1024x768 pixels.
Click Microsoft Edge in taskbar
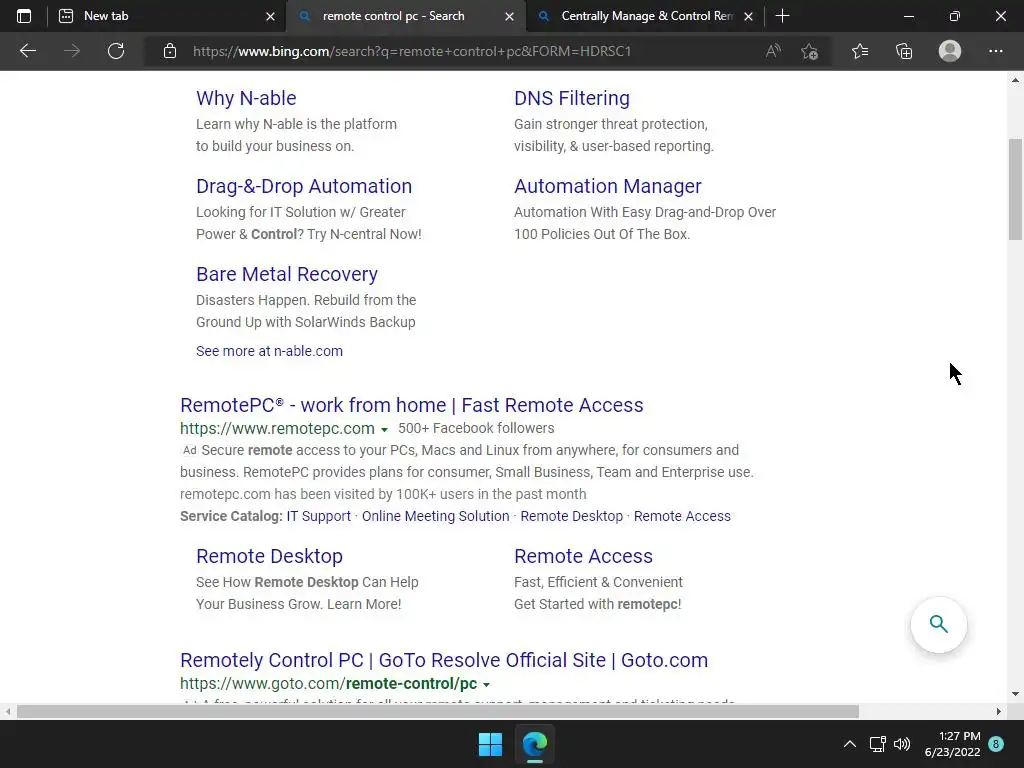pos(535,744)
